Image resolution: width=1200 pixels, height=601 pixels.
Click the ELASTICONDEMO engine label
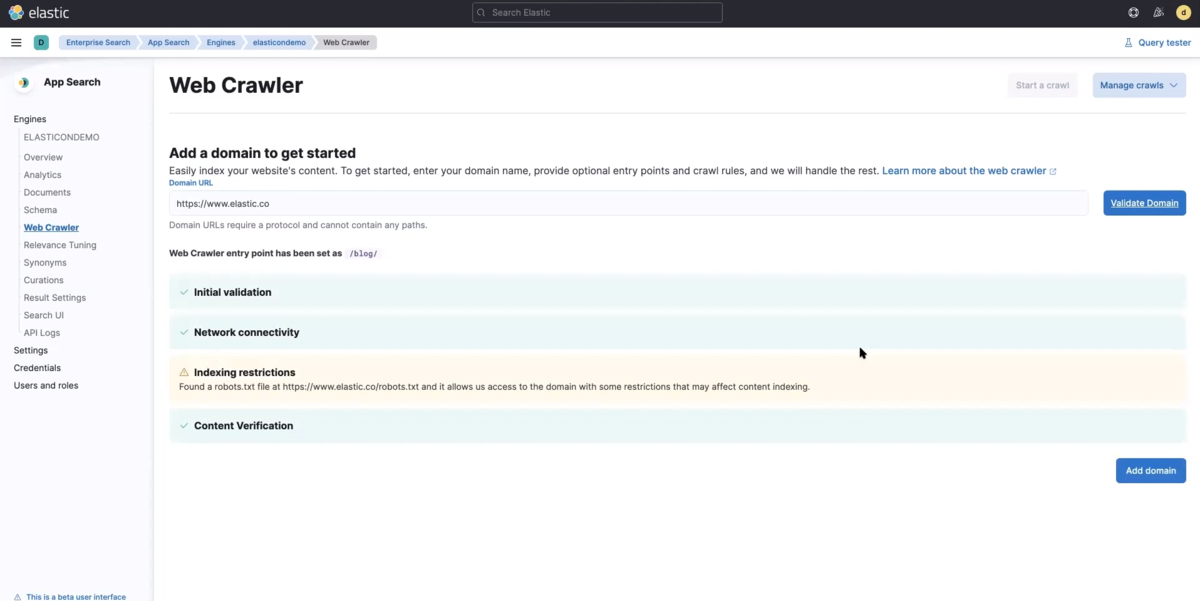pyautogui.click(x=61, y=137)
